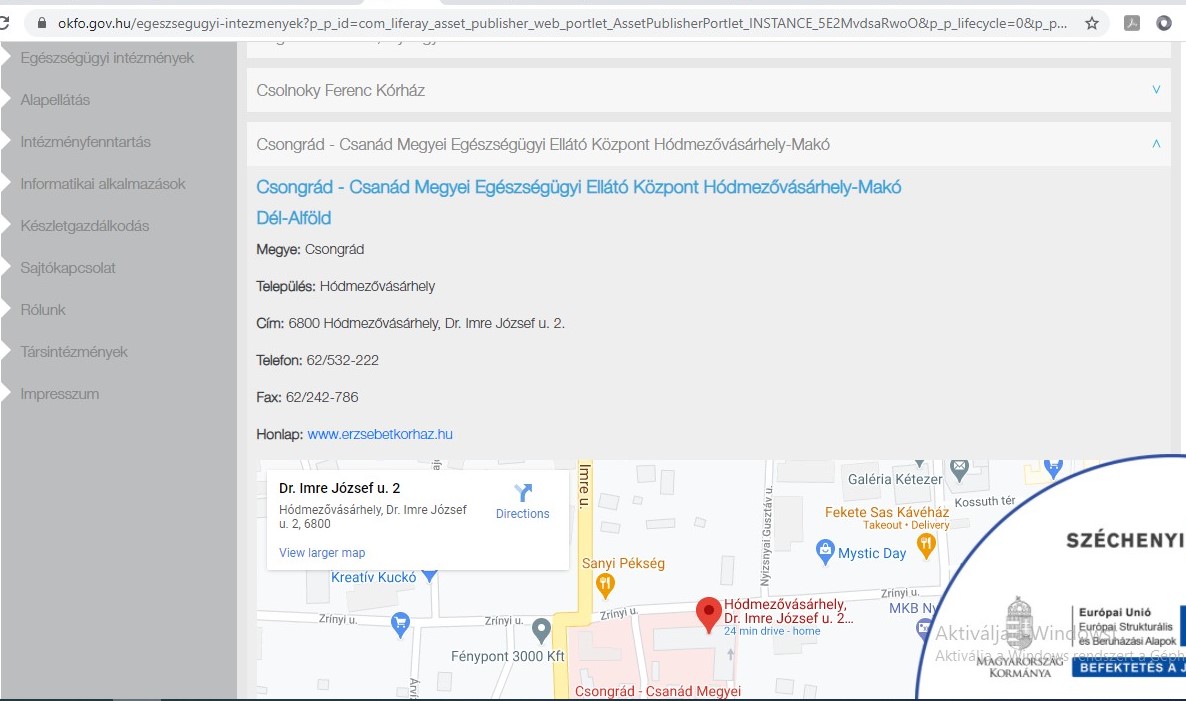Open the Egészségügyi intézmények sidebar menu

pos(107,58)
